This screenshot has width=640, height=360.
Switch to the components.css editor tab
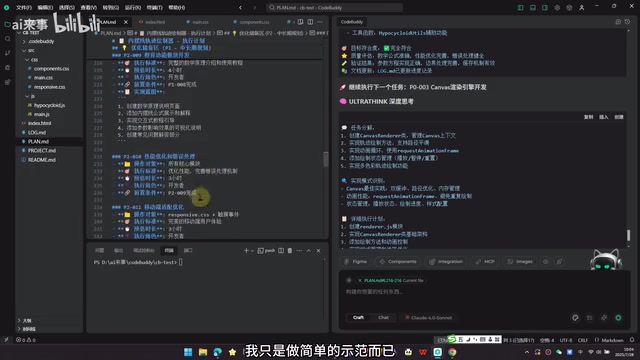pyautogui.click(x=251, y=22)
